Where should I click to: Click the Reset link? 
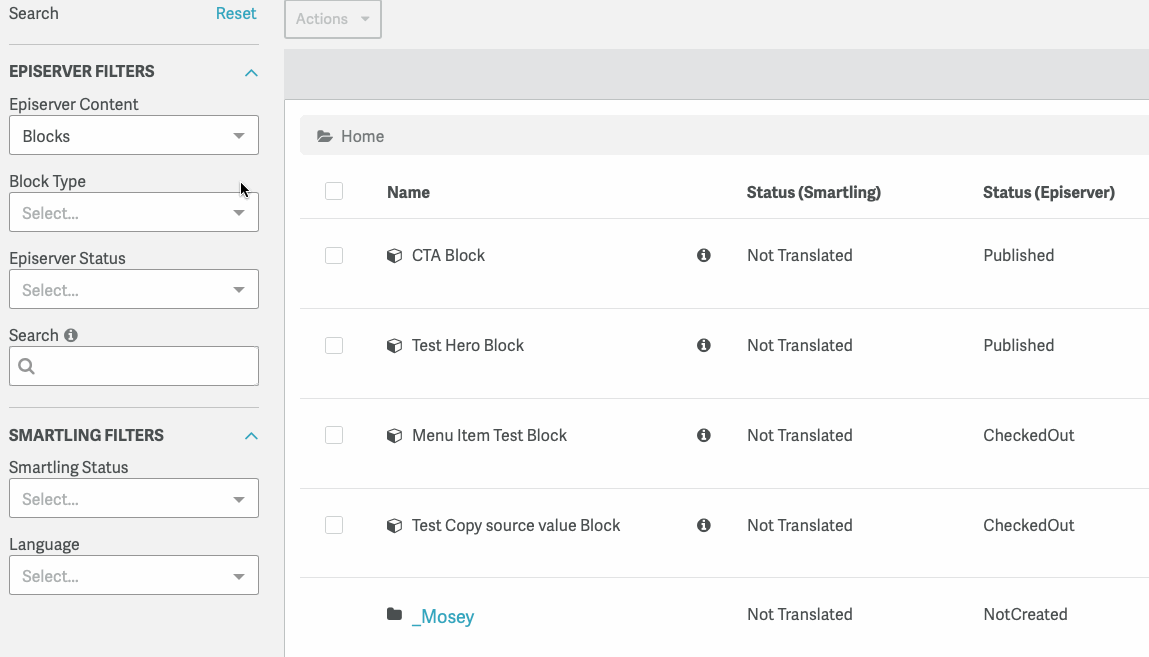coord(236,14)
